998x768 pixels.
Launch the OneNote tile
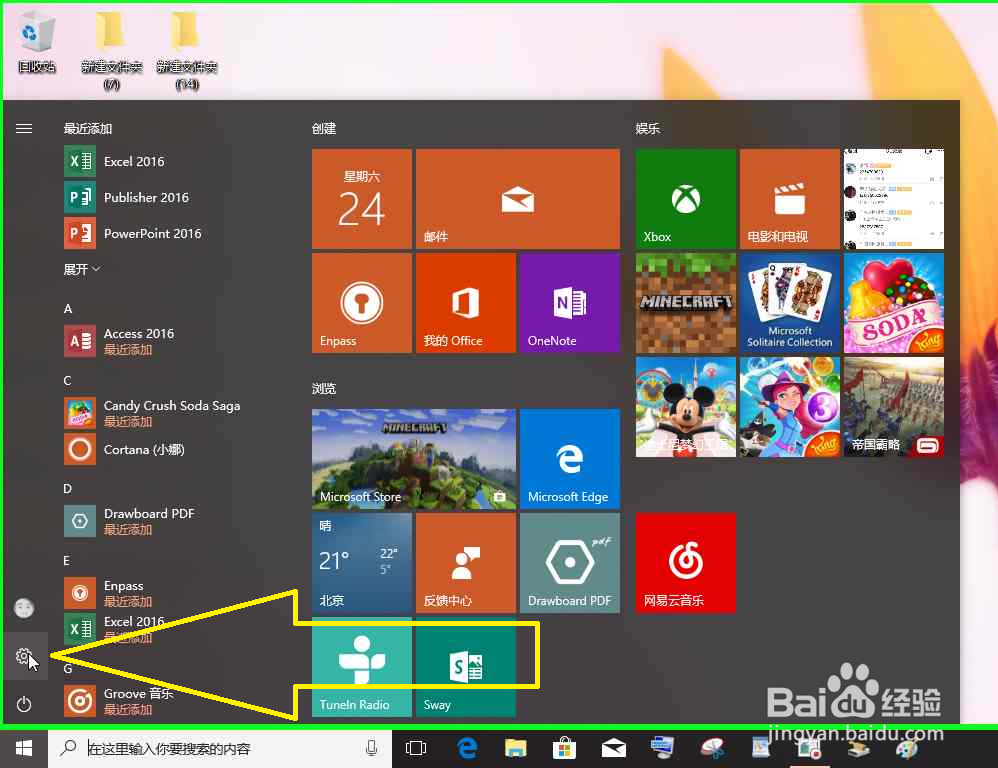(570, 303)
